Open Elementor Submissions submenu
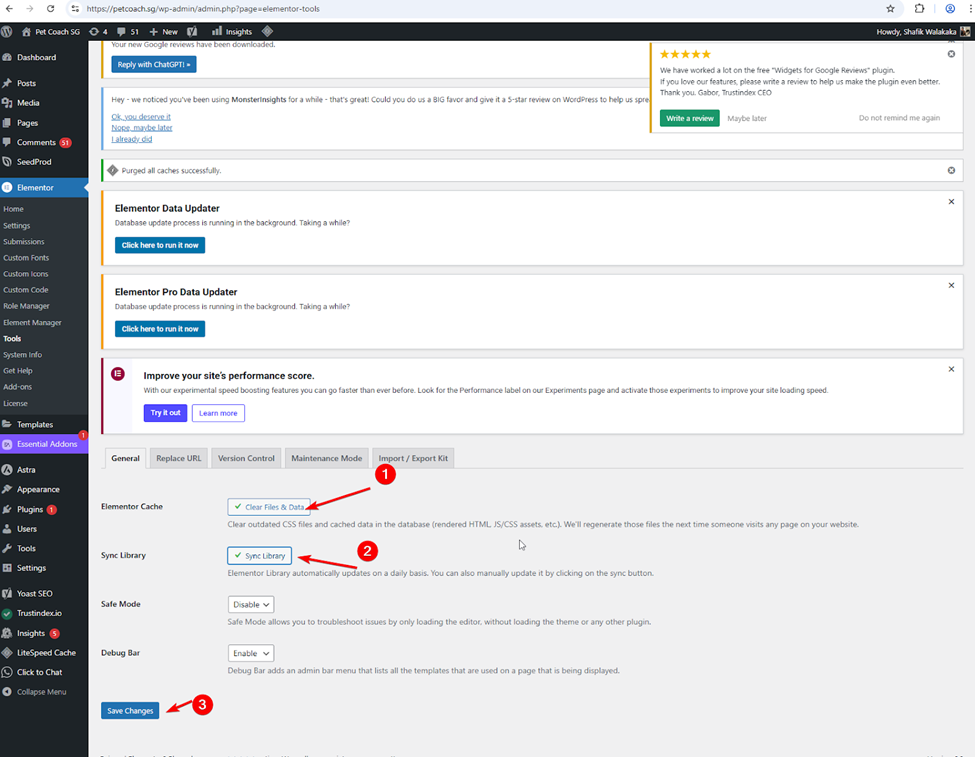The height and width of the screenshot is (757, 975). (x=24, y=242)
